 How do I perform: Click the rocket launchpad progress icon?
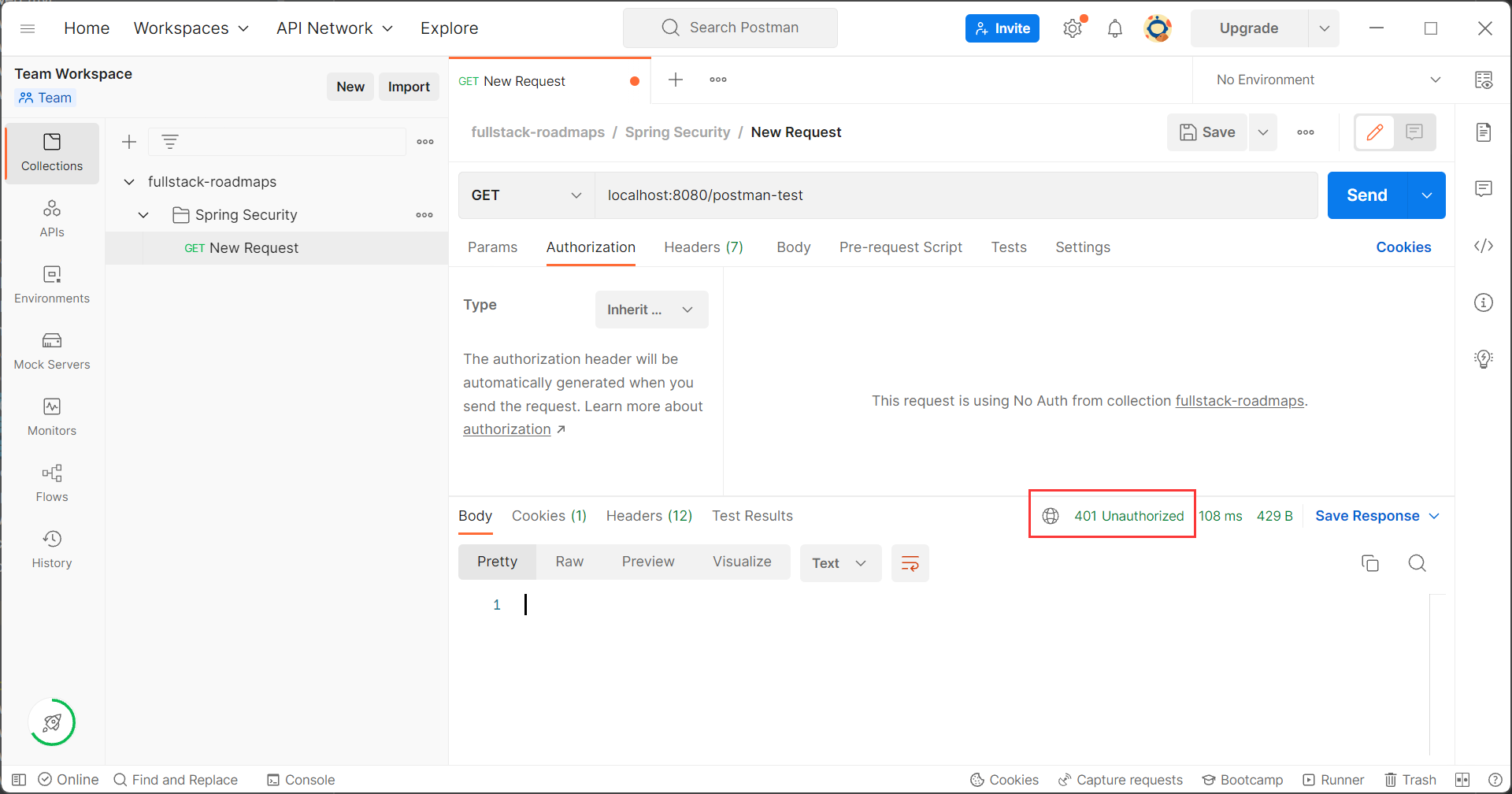pyautogui.click(x=52, y=722)
